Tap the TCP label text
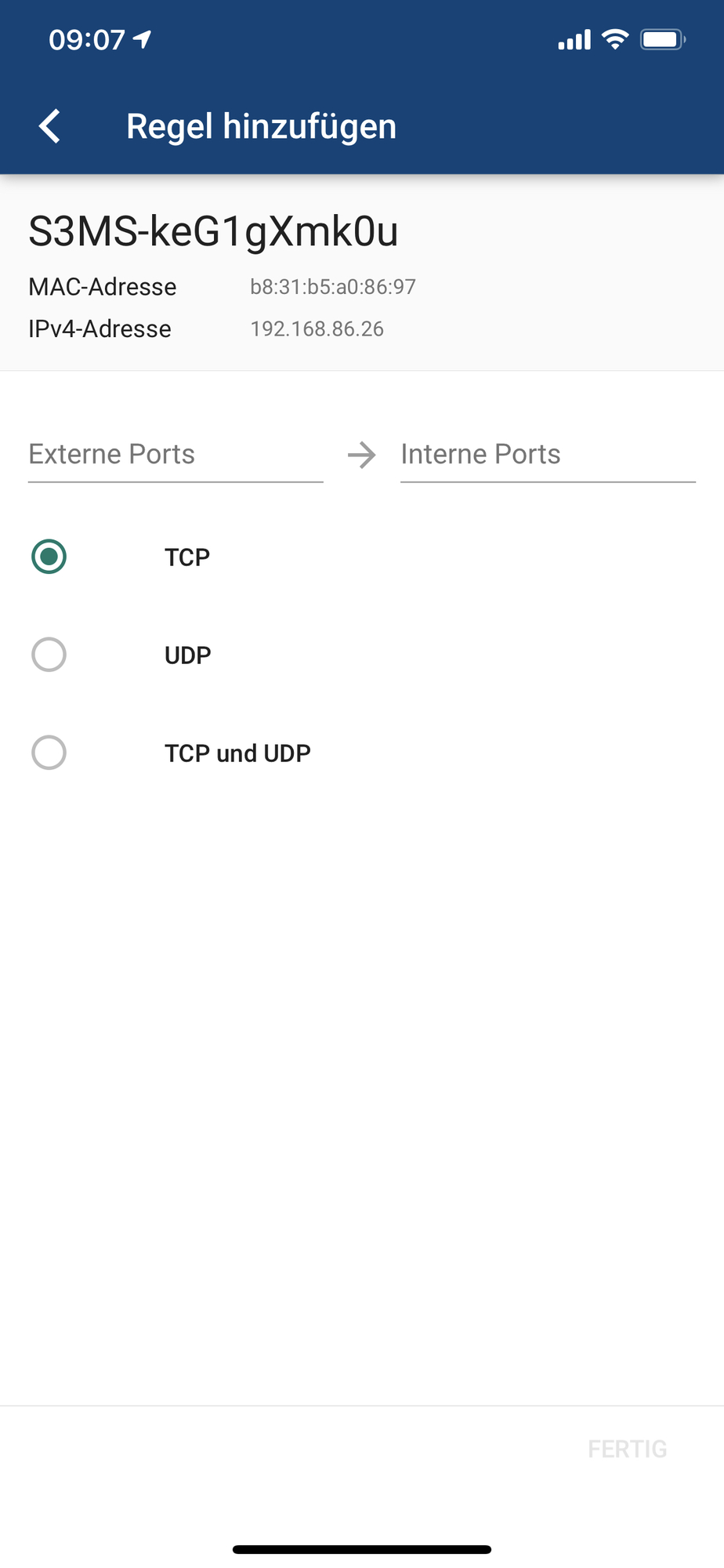The image size is (724, 1568). point(187,557)
